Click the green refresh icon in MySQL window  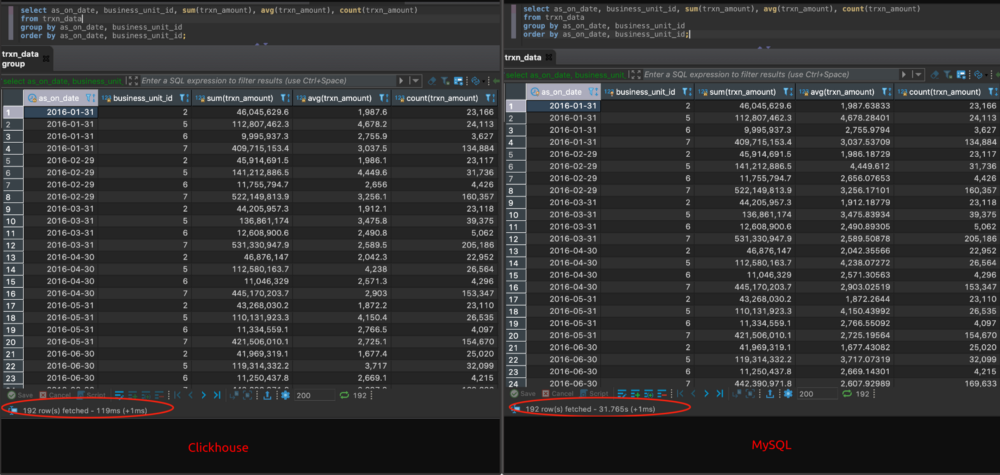pyautogui.click(x=847, y=393)
